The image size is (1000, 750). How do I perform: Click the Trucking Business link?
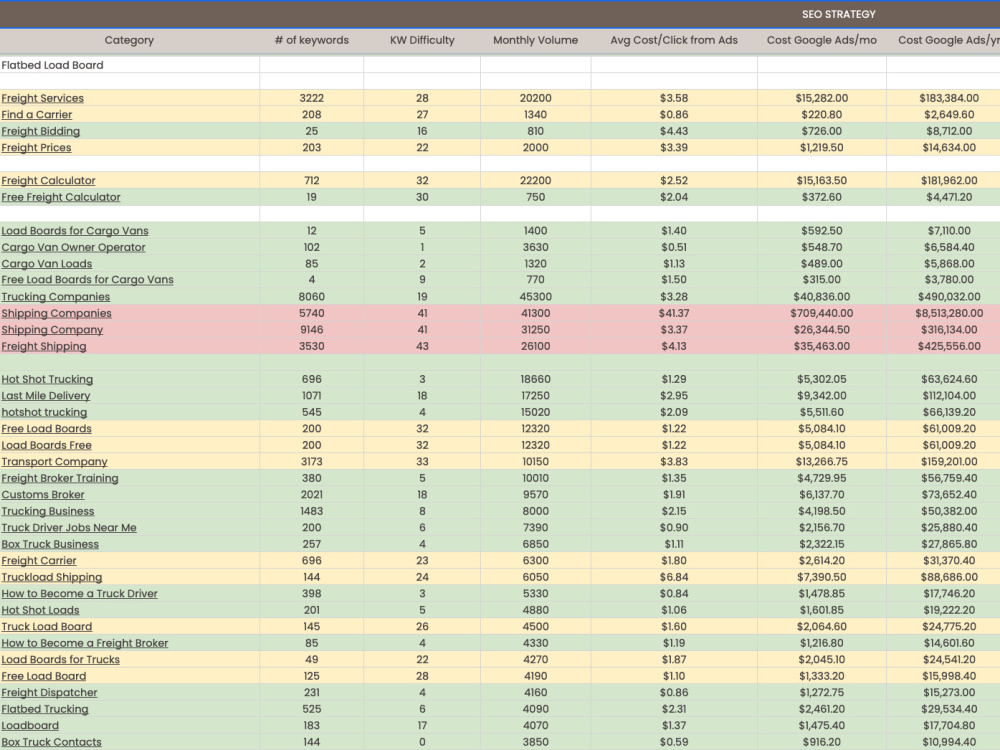[x=47, y=512]
